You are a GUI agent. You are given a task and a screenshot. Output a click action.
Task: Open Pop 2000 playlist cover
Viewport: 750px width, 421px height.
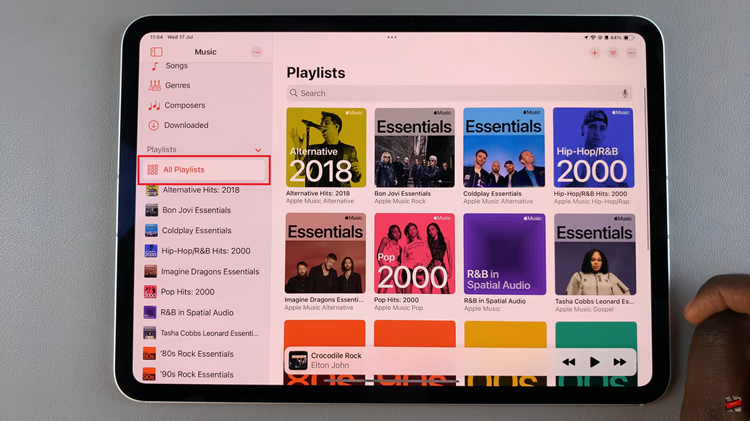point(414,254)
